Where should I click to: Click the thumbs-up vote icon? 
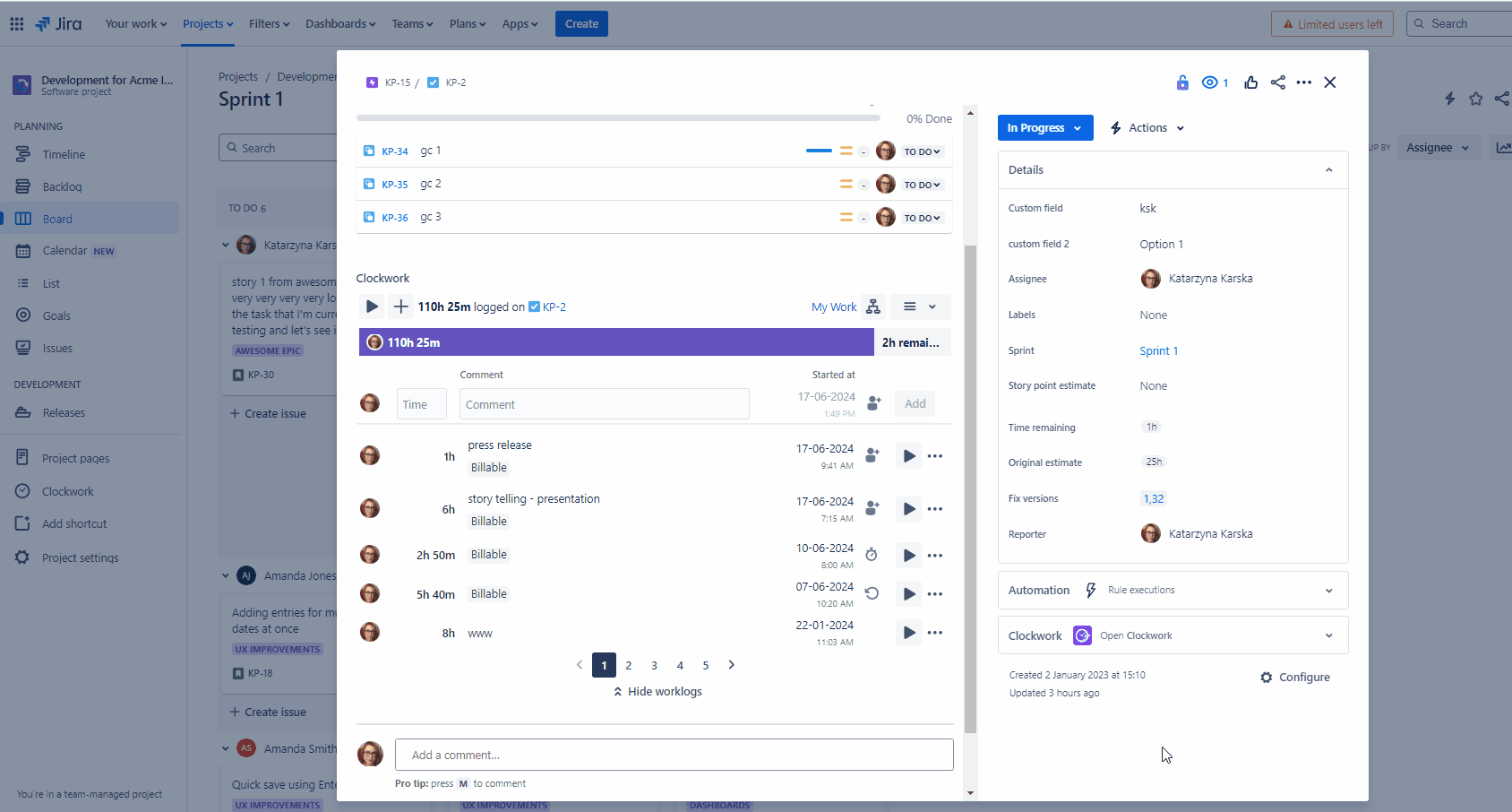tap(1251, 82)
